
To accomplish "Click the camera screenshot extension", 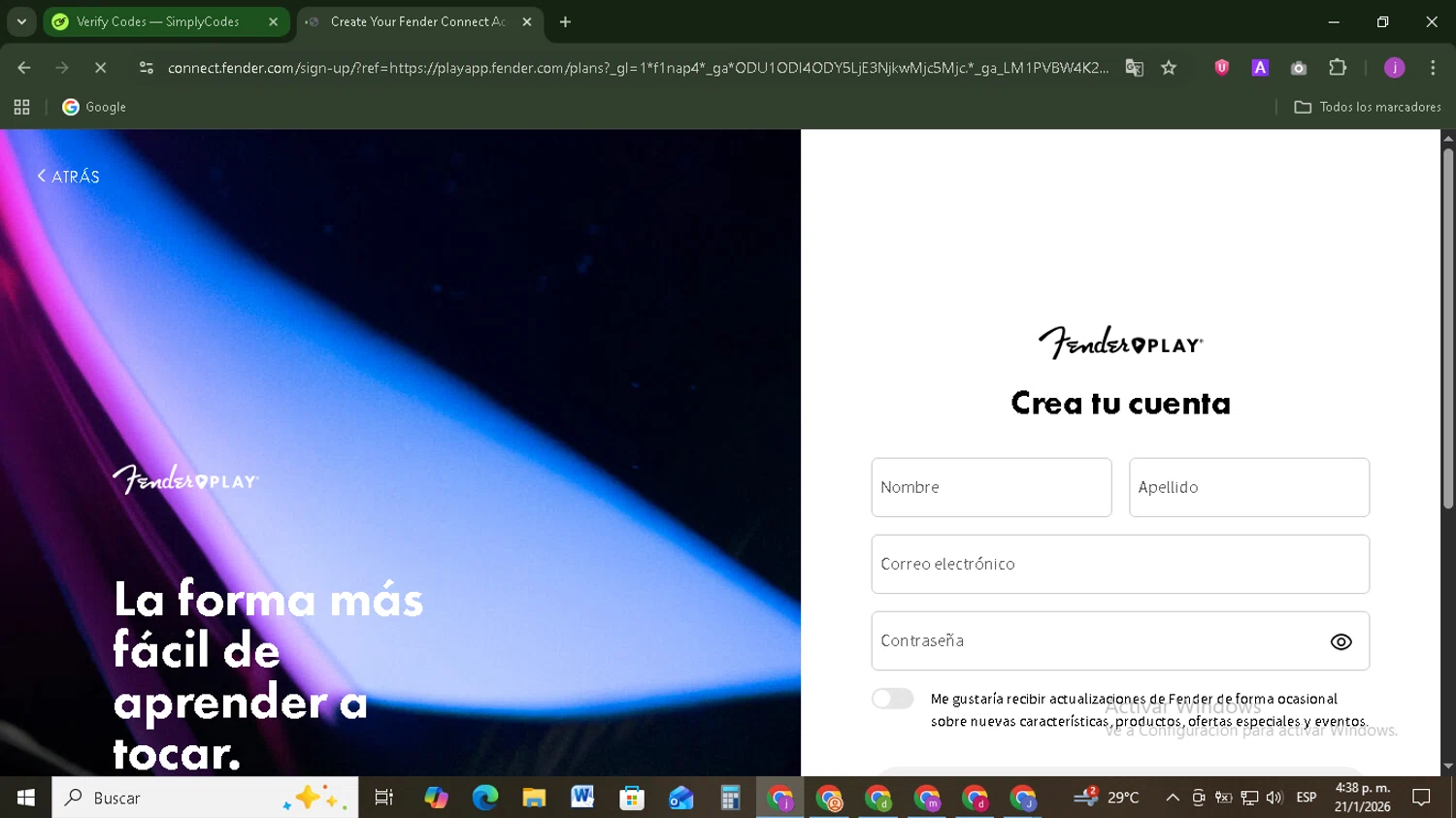I will pyautogui.click(x=1299, y=68).
